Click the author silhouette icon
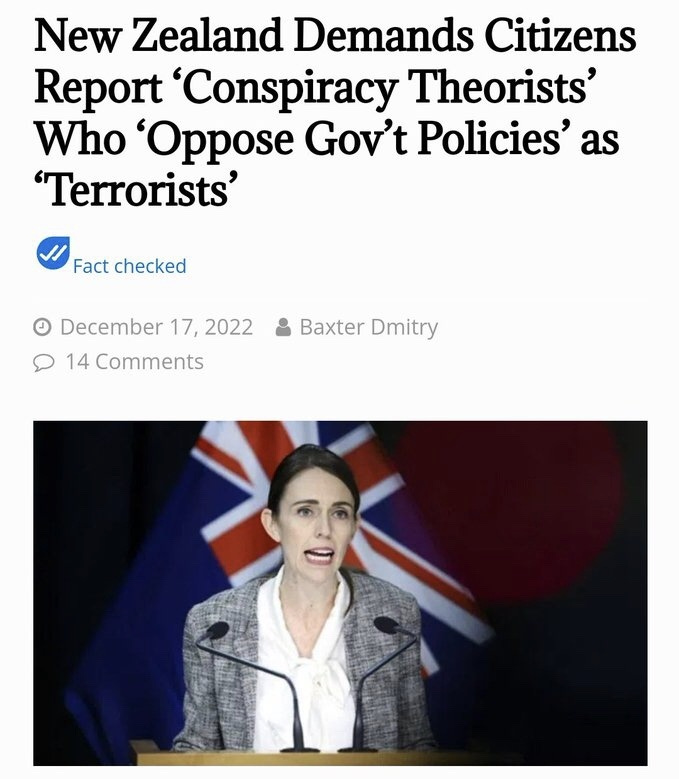Viewport: 679px width, 779px height. point(283,327)
